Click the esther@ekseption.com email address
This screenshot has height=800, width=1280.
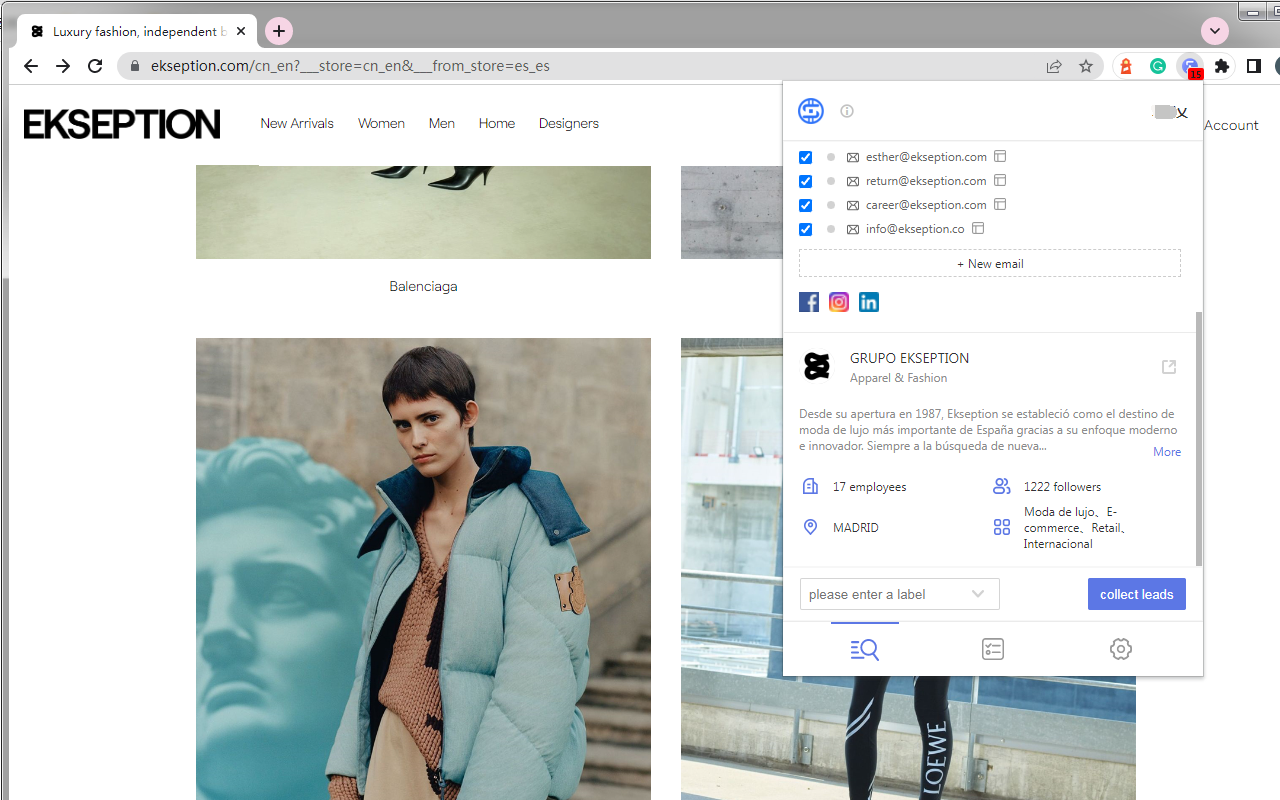(926, 157)
